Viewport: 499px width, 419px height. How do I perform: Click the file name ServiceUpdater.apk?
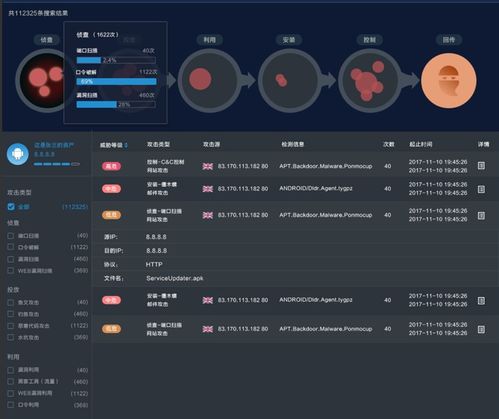(x=175, y=278)
